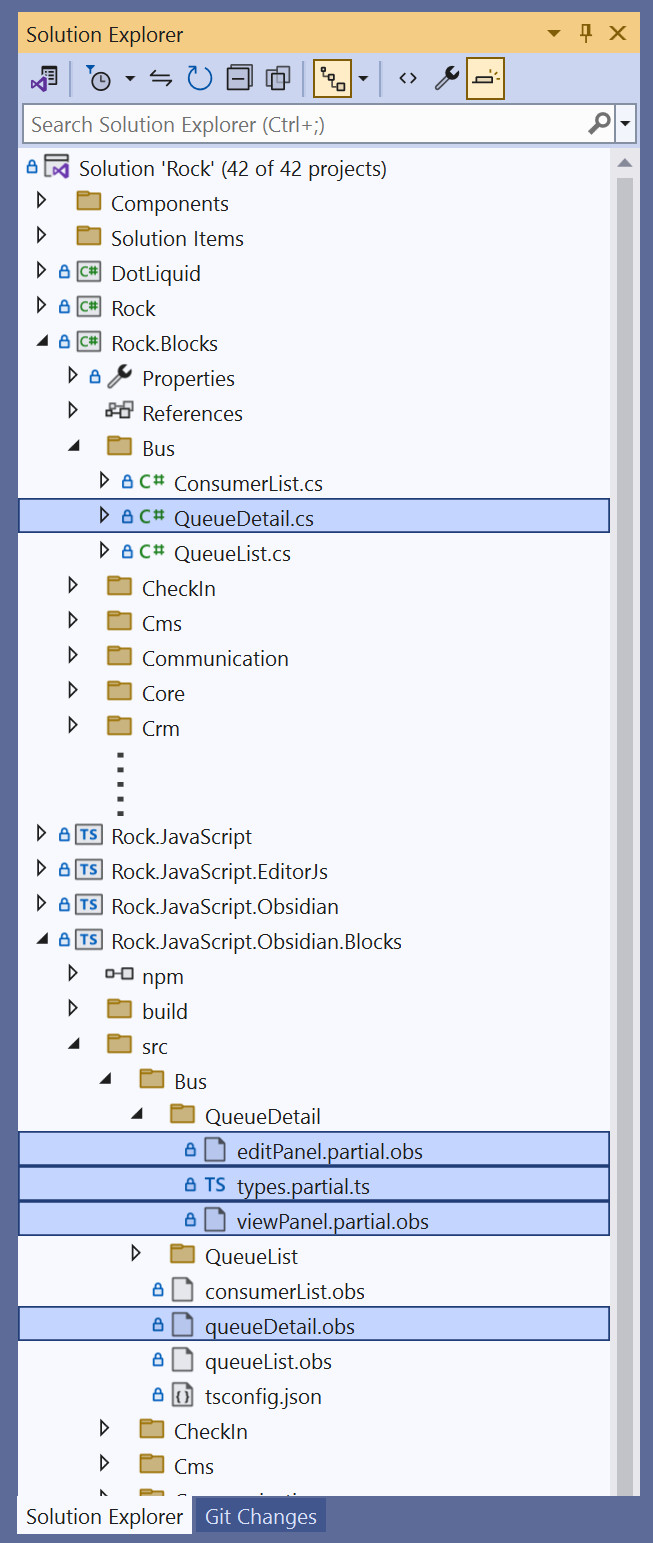Click the Communication folder icon
653x1543 pixels.
coord(119,657)
